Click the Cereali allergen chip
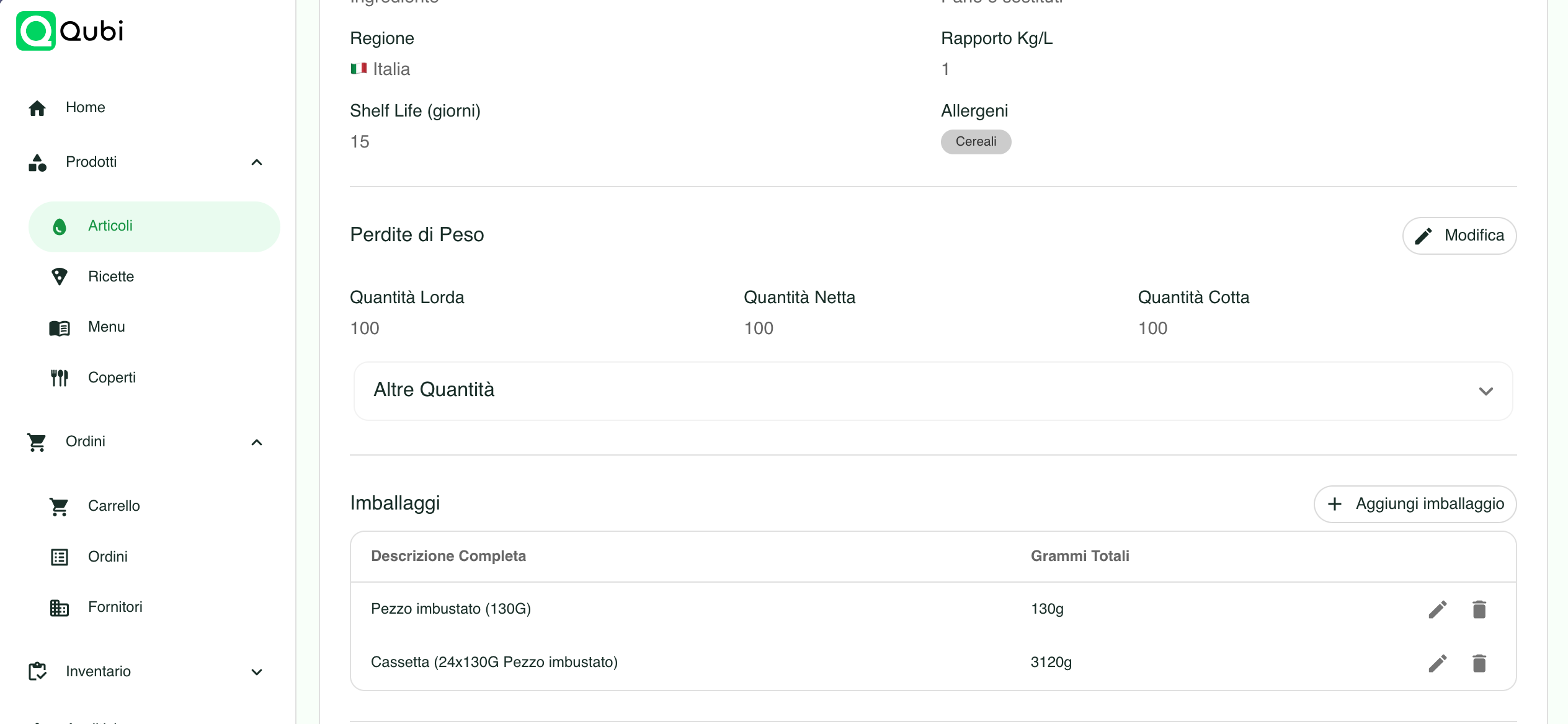This screenshot has height=724, width=1568. 976,141
